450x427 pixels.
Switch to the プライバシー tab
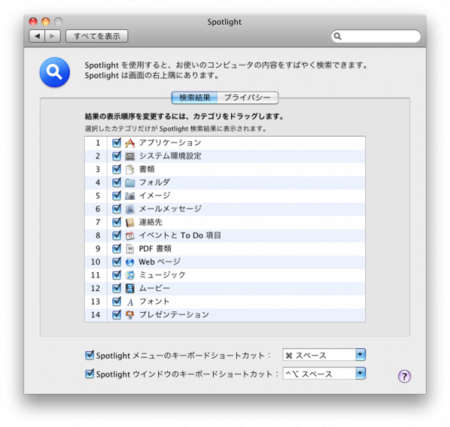[248, 98]
